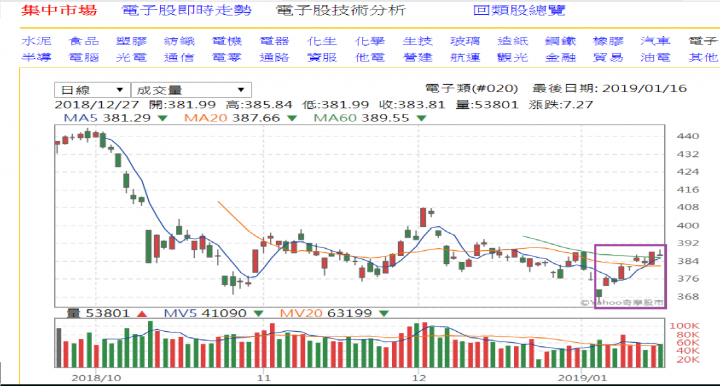Select the 塑膠 sector link
This screenshot has width=720, height=386.
click(131, 41)
